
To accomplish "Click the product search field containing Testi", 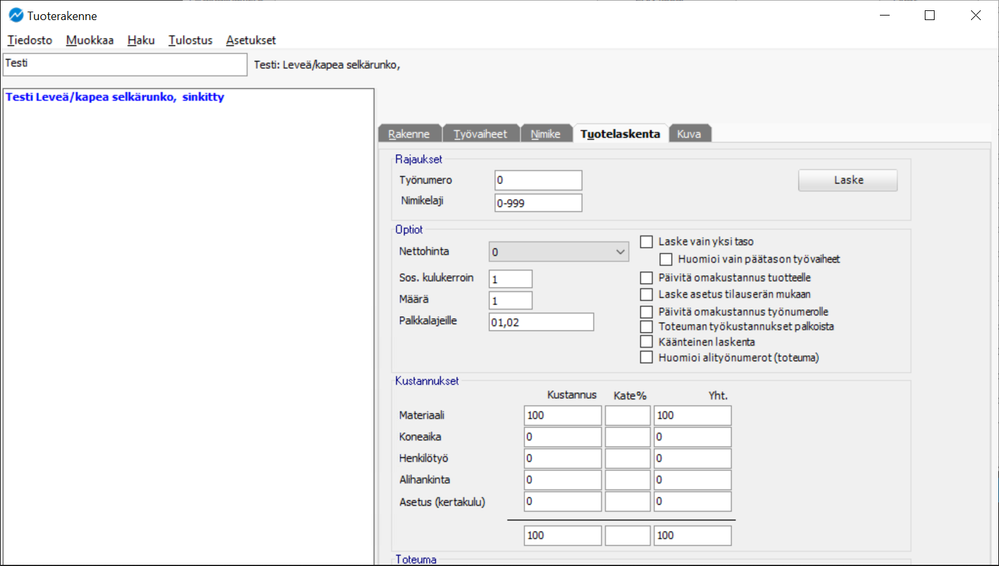I will point(125,64).
